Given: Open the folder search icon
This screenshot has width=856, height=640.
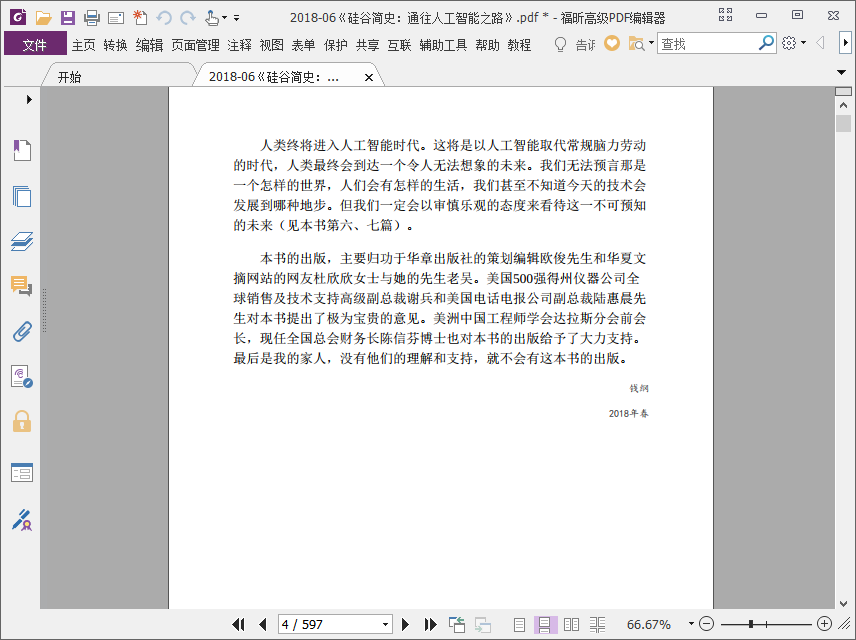Looking at the screenshot, I should click(637, 44).
